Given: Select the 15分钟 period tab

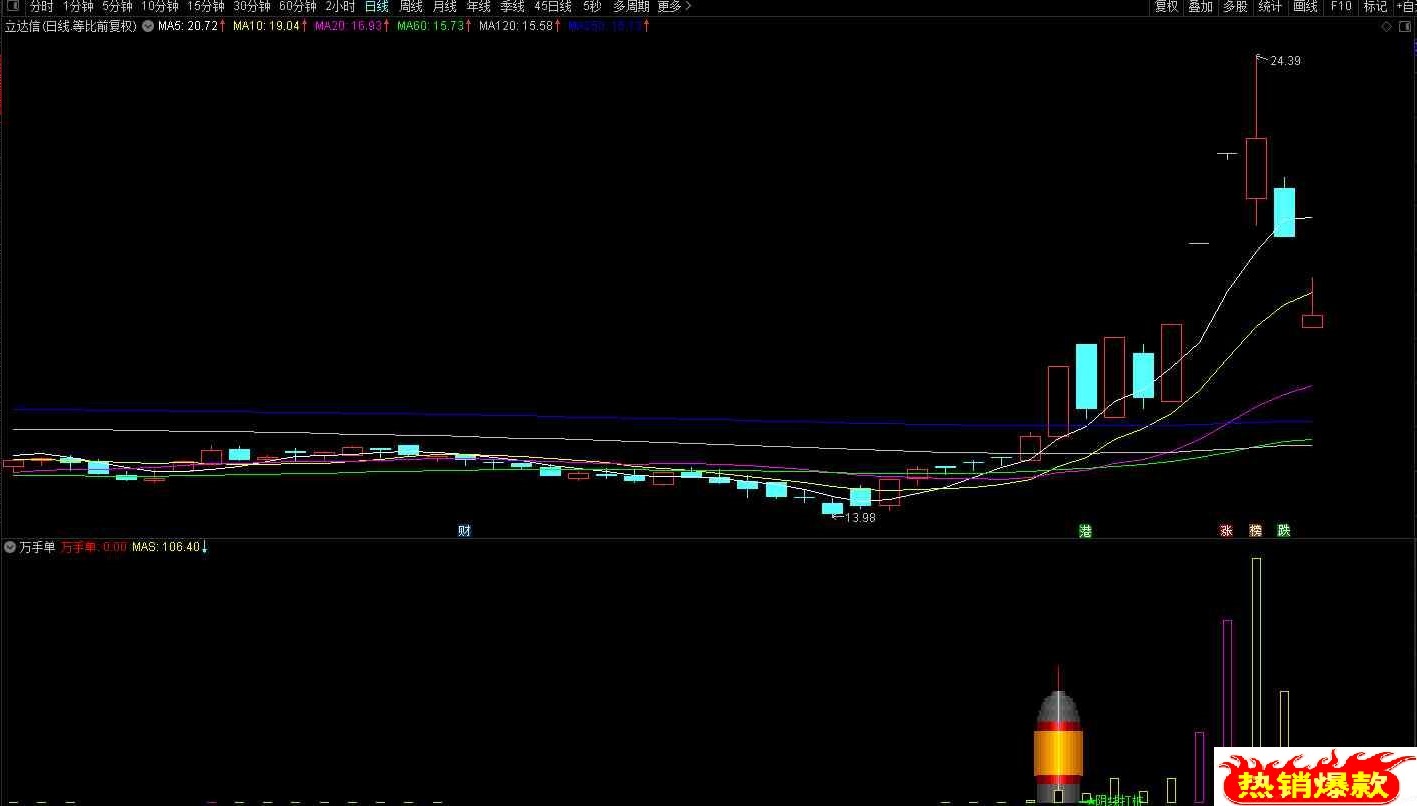Looking at the screenshot, I should (x=205, y=6).
